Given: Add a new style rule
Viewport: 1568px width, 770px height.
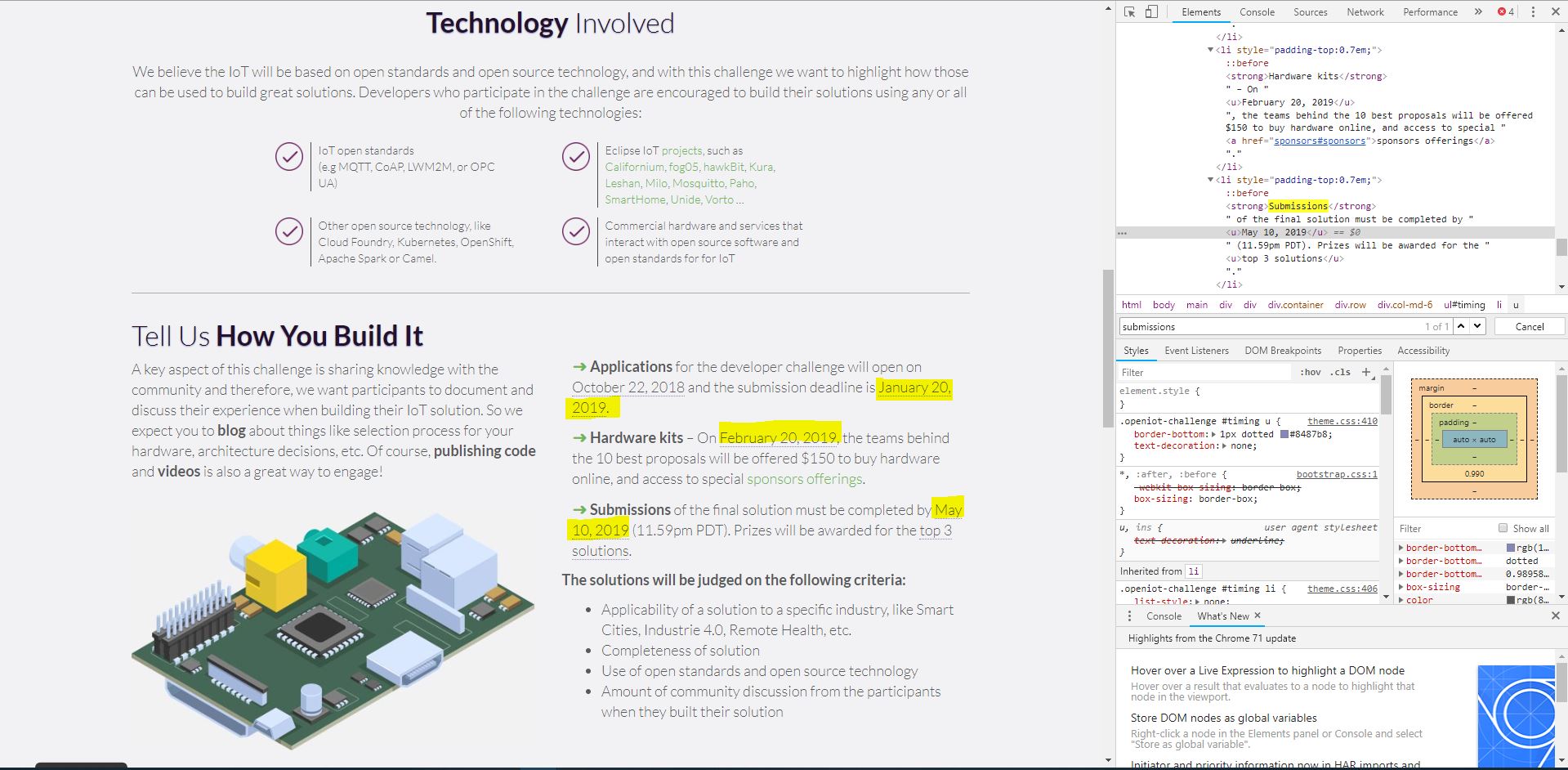Looking at the screenshot, I should [1367, 372].
